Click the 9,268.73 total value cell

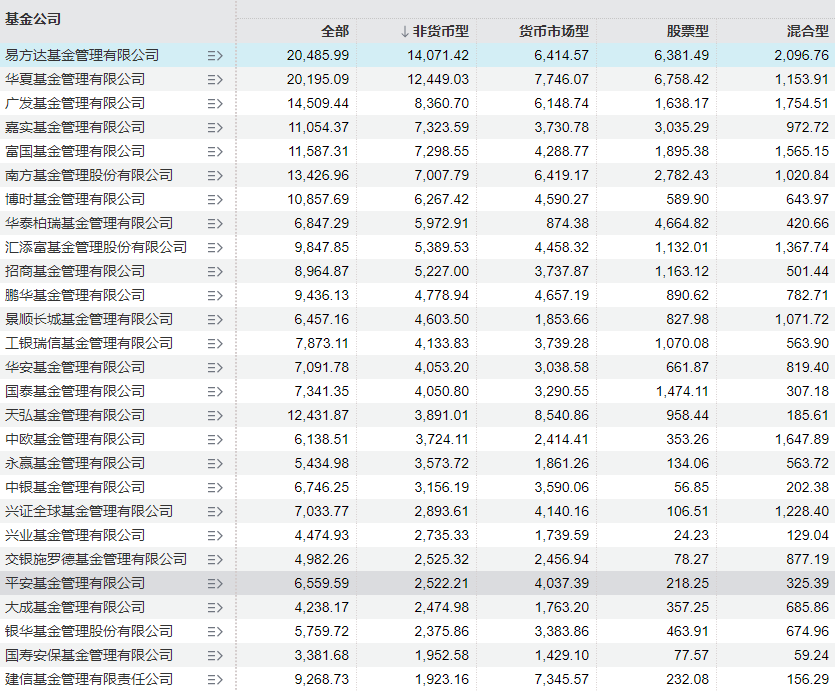point(322,680)
